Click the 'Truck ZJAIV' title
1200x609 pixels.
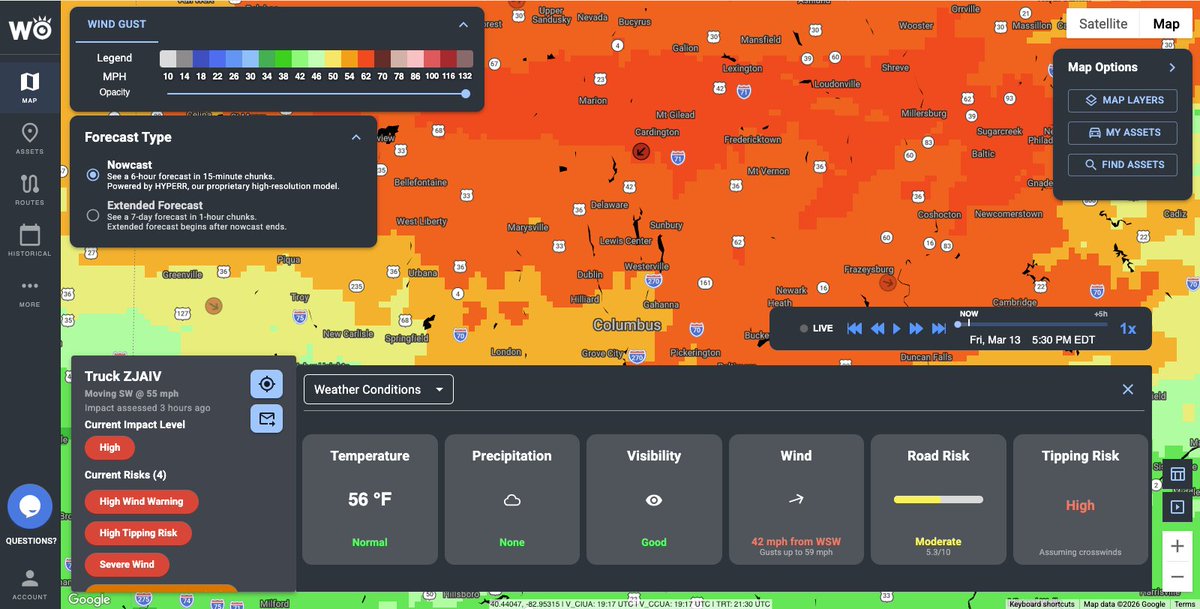(x=123, y=376)
